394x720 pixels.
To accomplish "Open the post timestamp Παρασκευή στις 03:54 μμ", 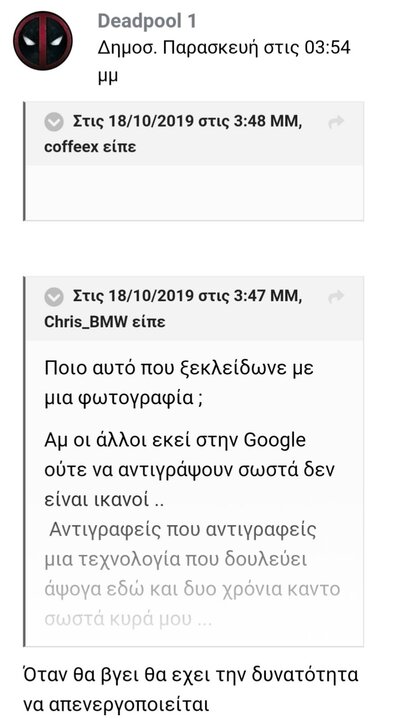I will (x=224, y=61).
